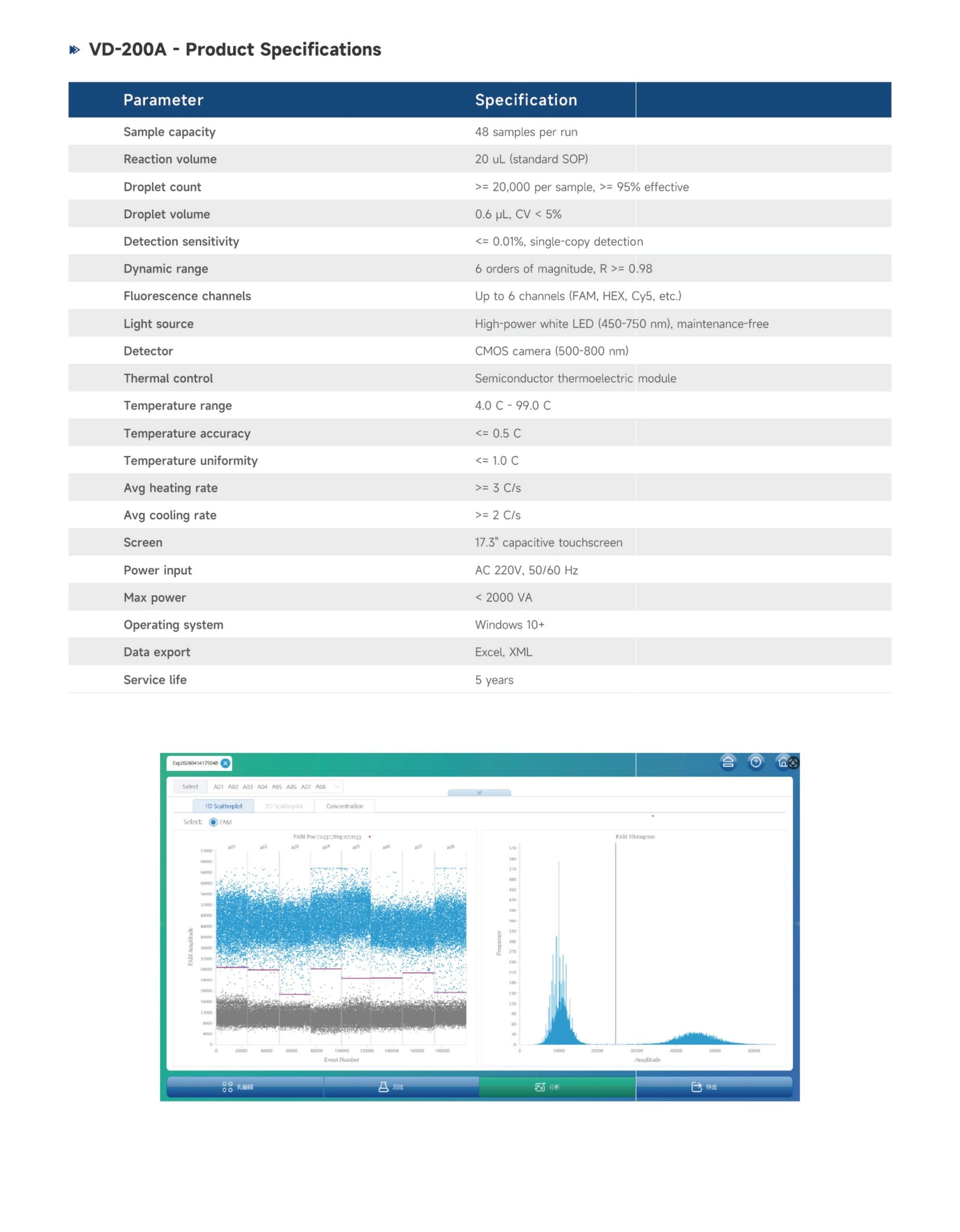Click the "Detection sensitivity" parameter cell

(x=181, y=241)
